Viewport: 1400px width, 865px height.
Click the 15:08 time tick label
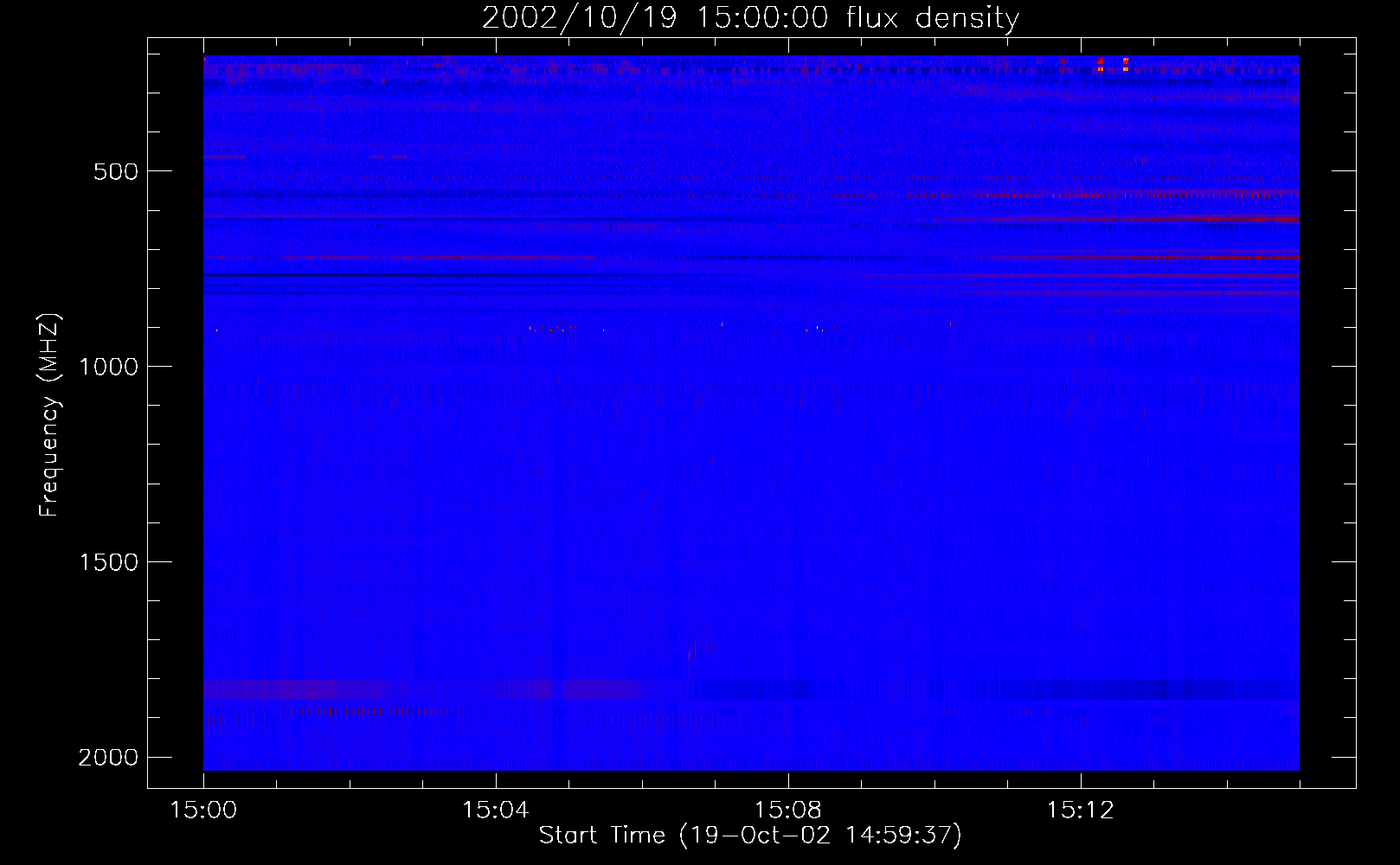coord(788,811)
